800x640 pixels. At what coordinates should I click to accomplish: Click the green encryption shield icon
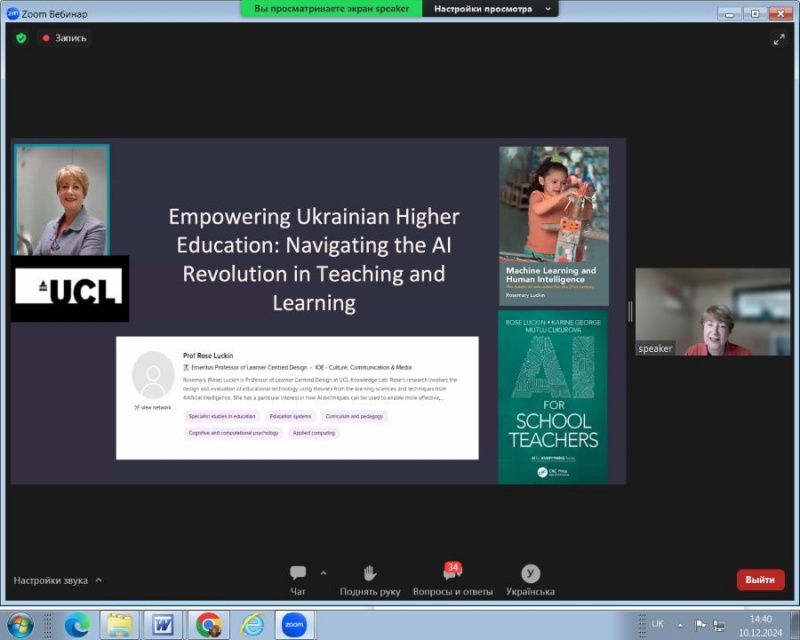pyautogui.click(x=21, y=38)
